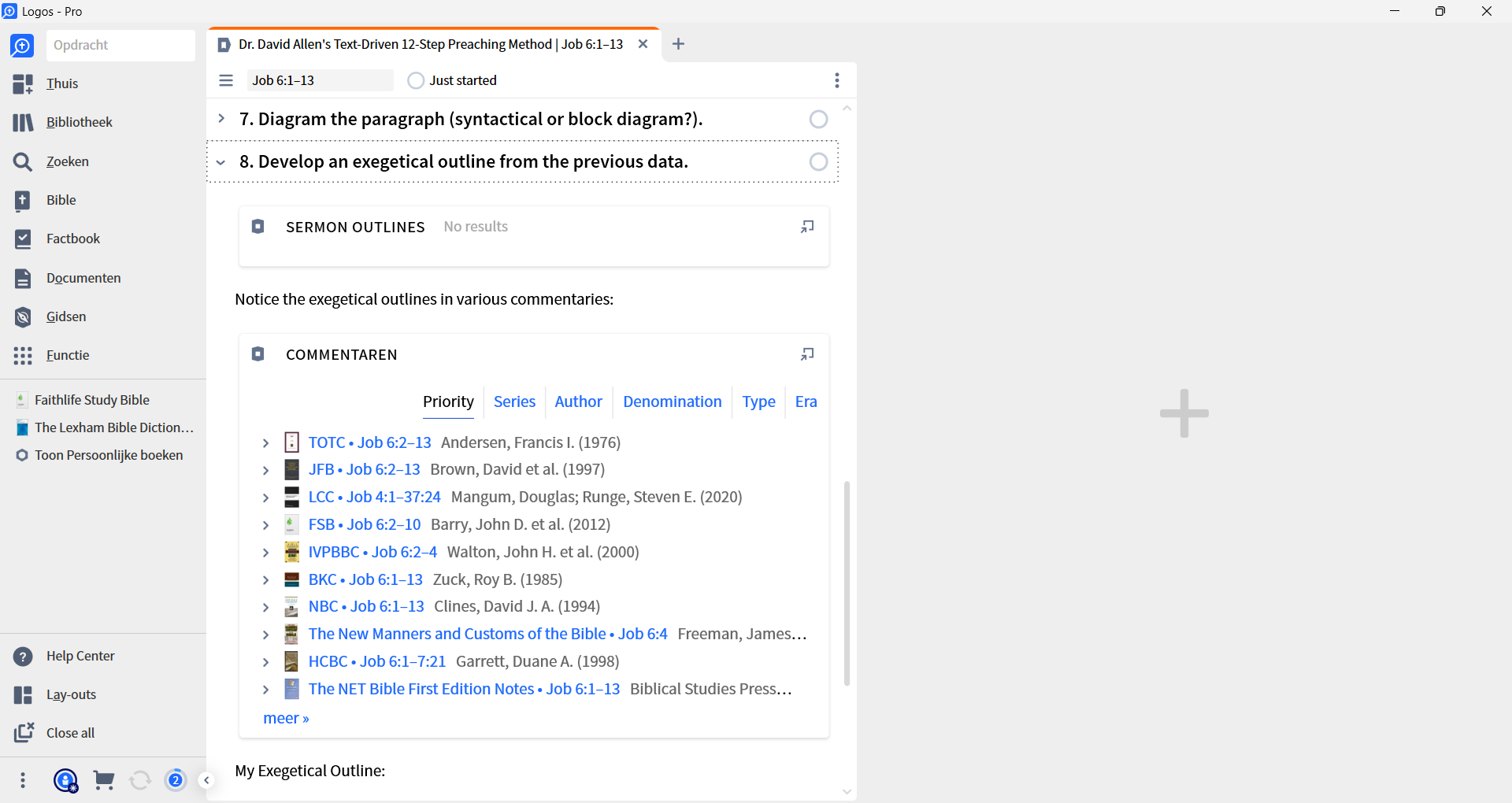Collapse the sidebar with the arrow button
The width and height of the screenshot is (1512, 803).
[x=206, y=780]
